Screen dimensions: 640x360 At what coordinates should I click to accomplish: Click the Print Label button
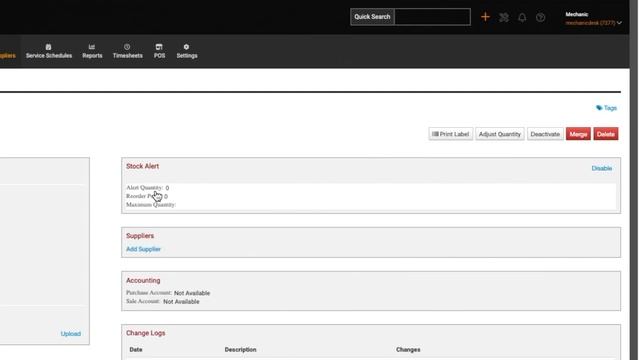451,134
